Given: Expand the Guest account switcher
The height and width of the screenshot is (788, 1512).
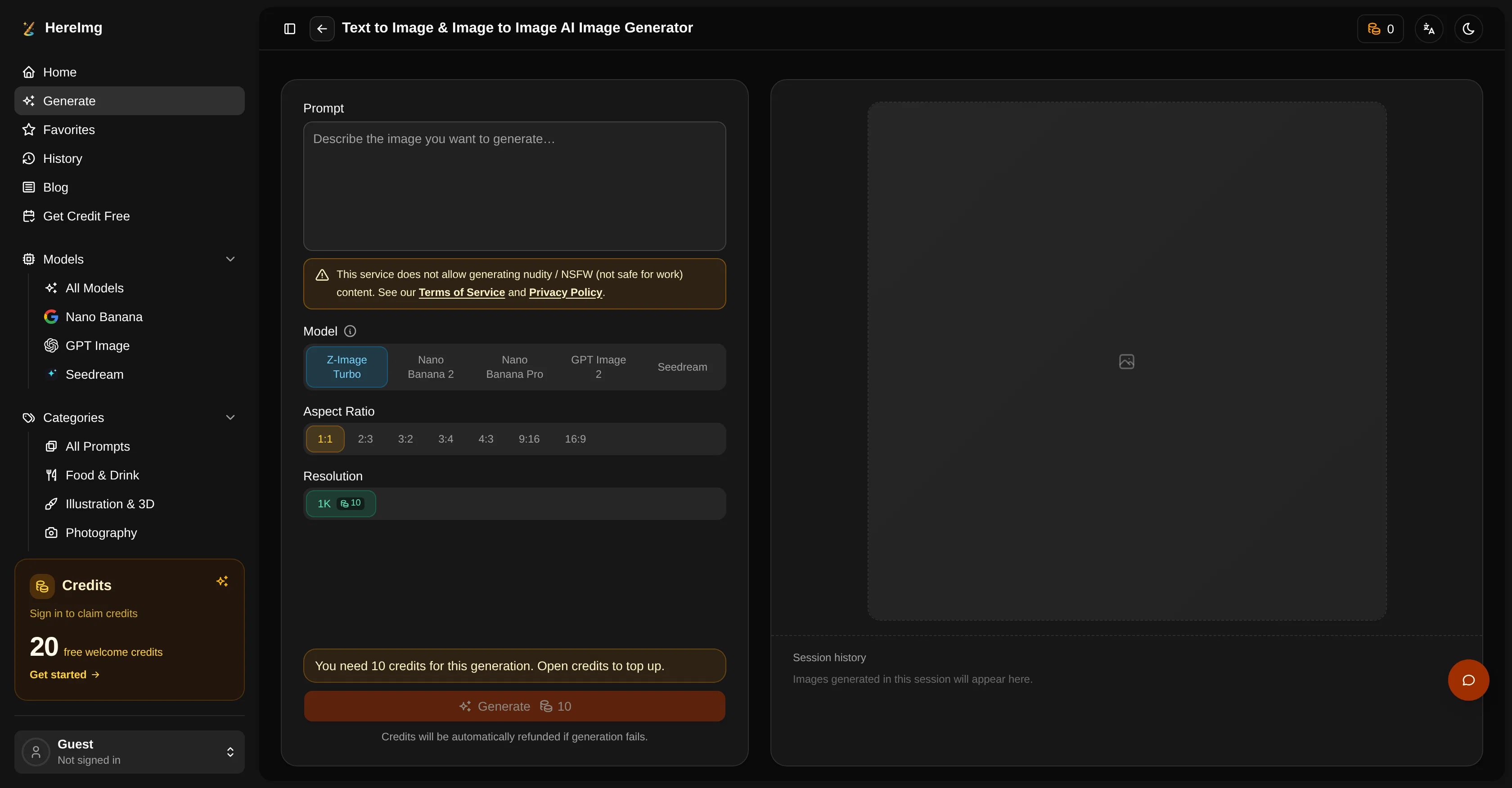Looking at the screenshot, I should click(x=231, y=752).
